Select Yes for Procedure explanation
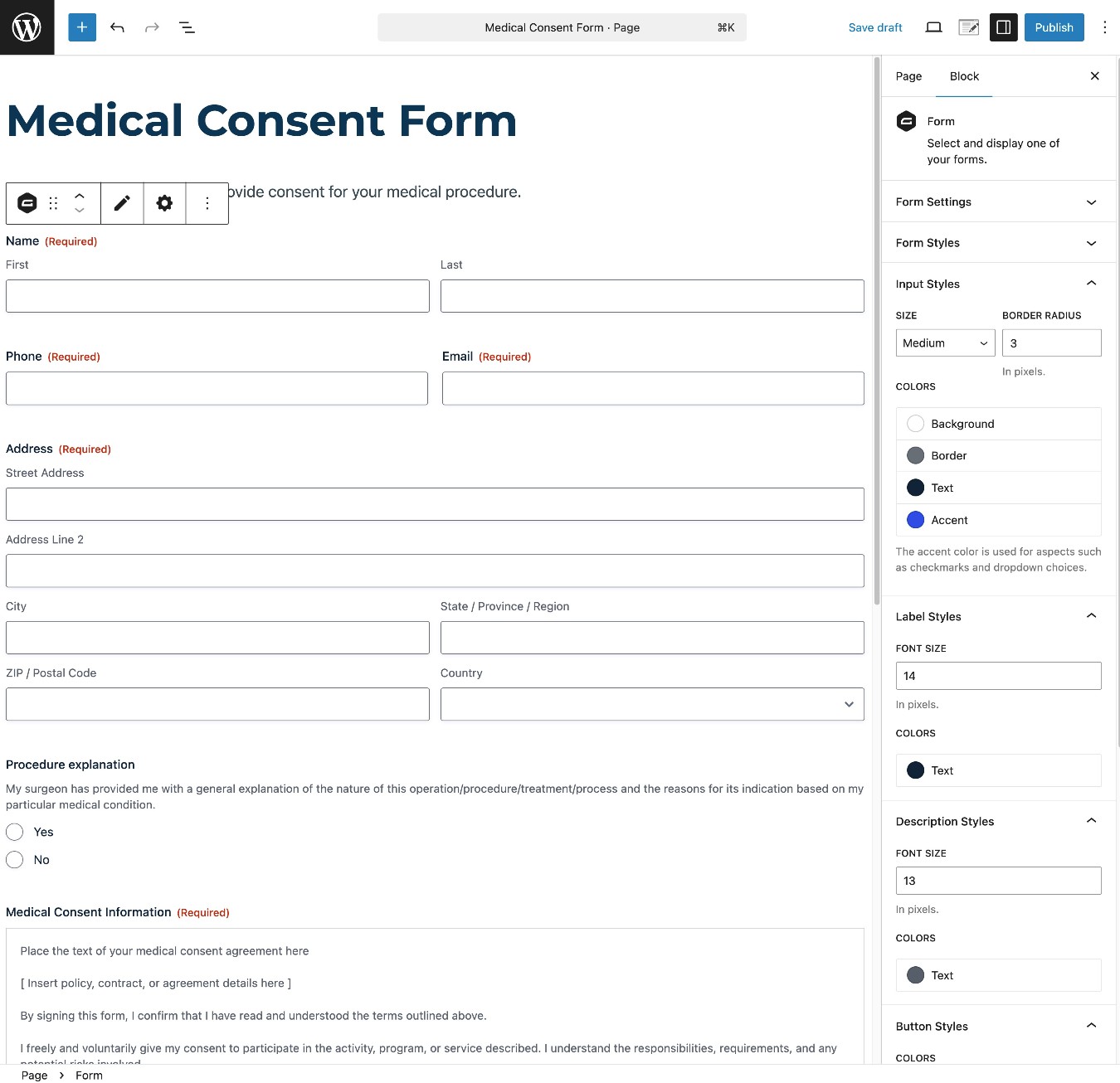Screen dimensions: 1120x1083 [x=15, y=832]
